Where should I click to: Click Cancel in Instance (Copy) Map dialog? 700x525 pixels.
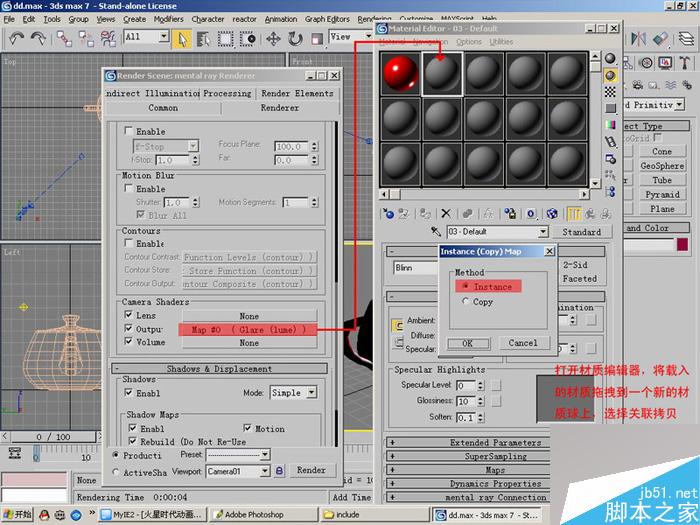(x=523, y=343)
